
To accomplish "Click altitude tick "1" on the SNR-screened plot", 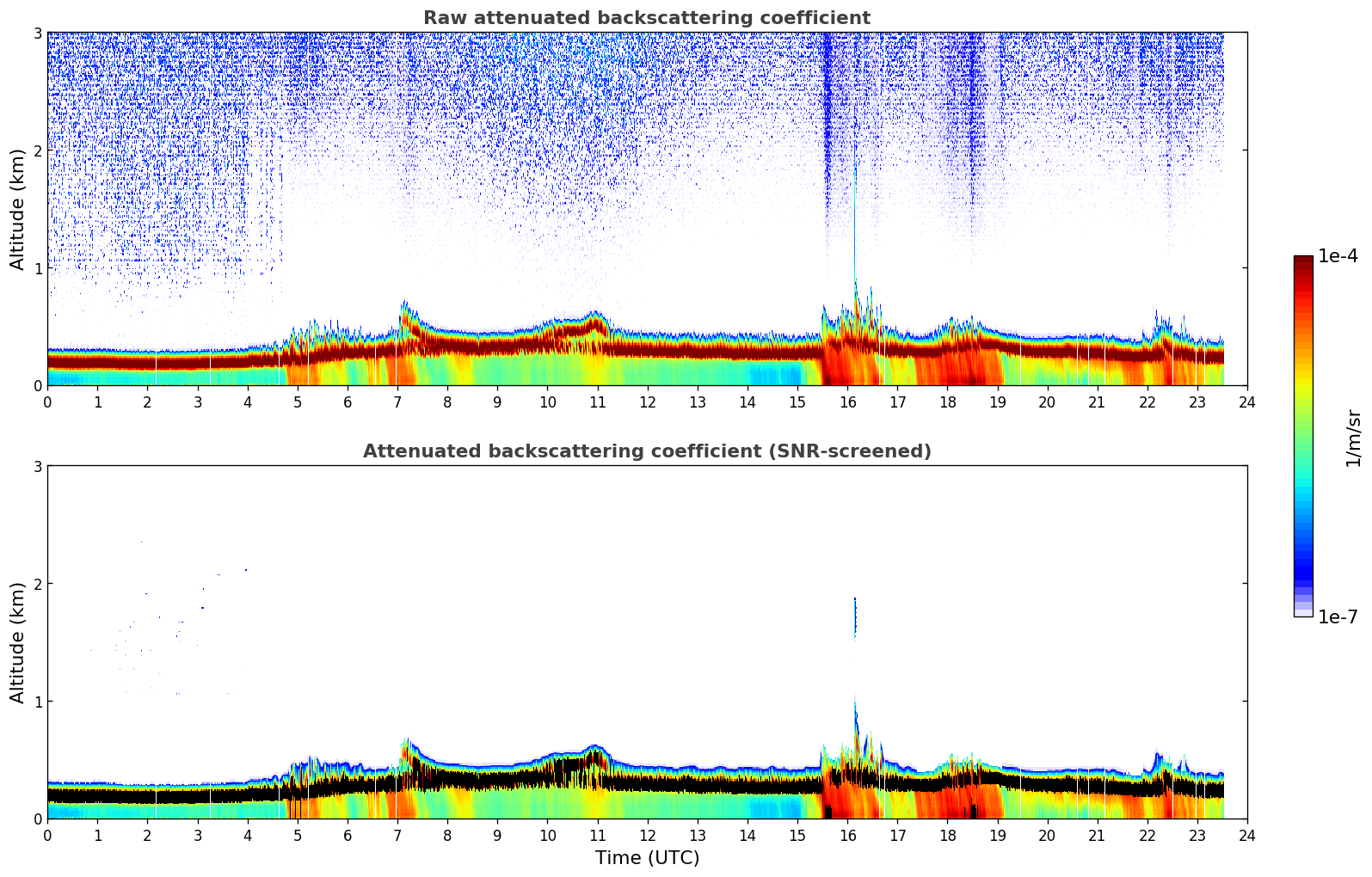I will 37,702.
